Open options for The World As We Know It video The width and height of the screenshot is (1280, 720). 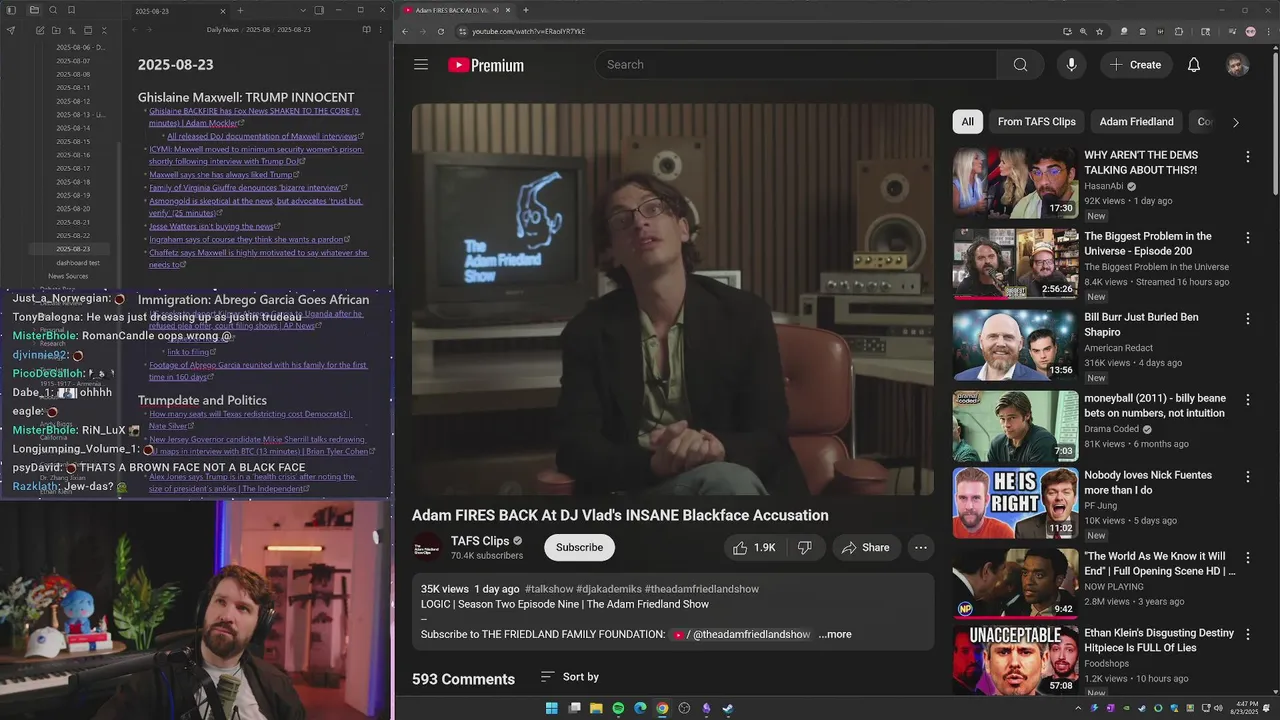click(x=1247, y=557)
